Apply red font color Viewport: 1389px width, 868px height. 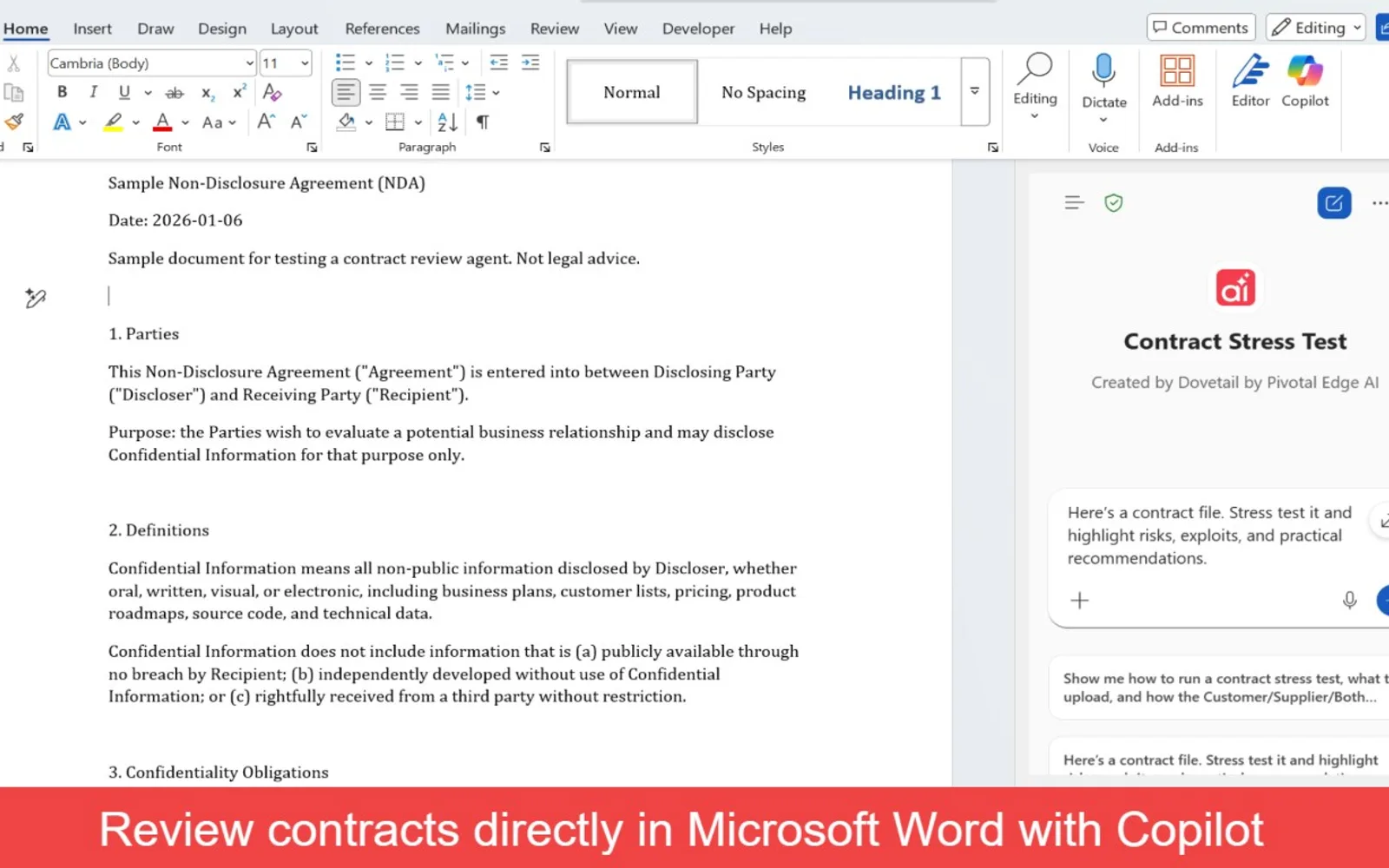[x=162, y=122]
